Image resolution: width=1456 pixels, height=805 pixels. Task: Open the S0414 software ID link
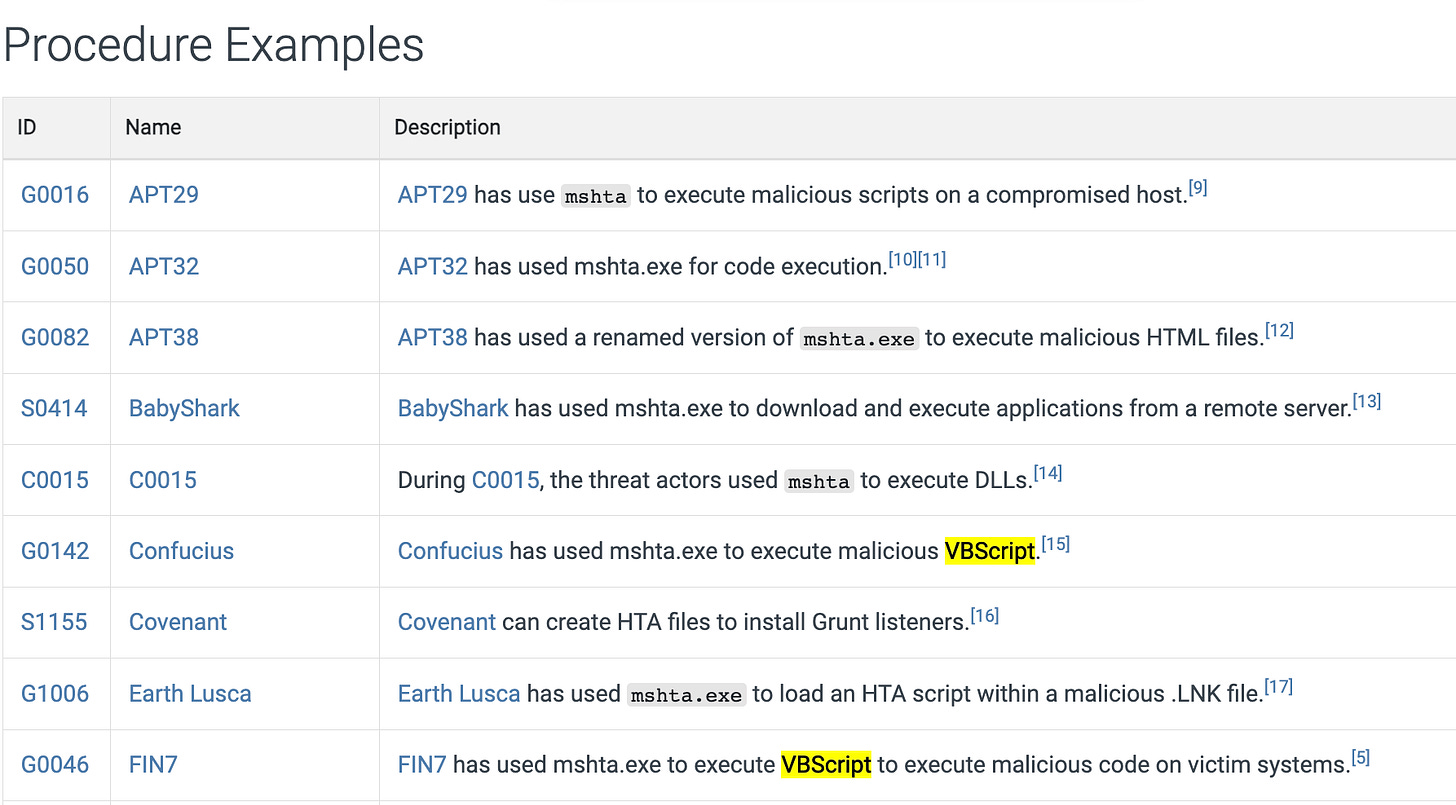point(54,409)
